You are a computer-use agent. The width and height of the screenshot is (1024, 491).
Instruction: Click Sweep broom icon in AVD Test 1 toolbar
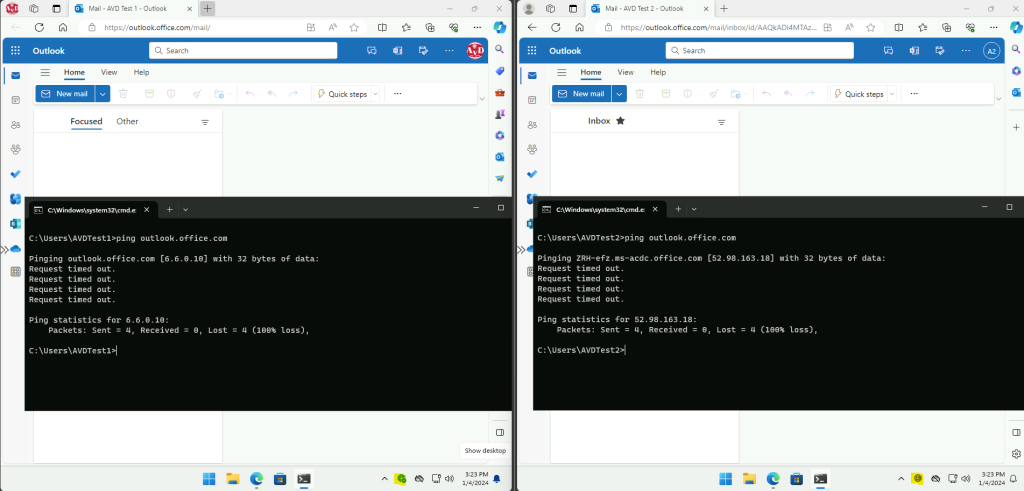197,94
